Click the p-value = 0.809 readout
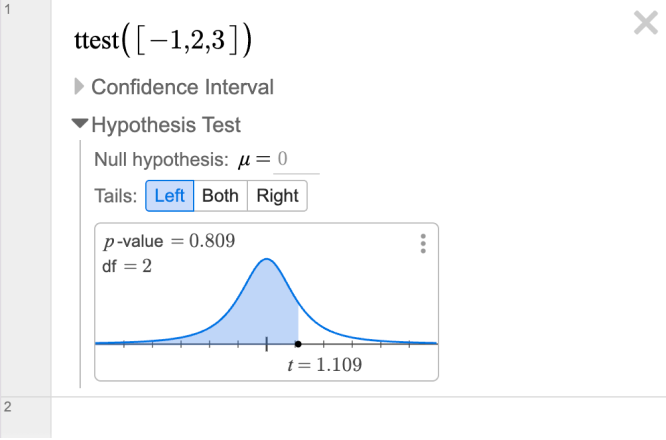Image resolution: width=666 pixels, height=440 pixels. (169, 241)
